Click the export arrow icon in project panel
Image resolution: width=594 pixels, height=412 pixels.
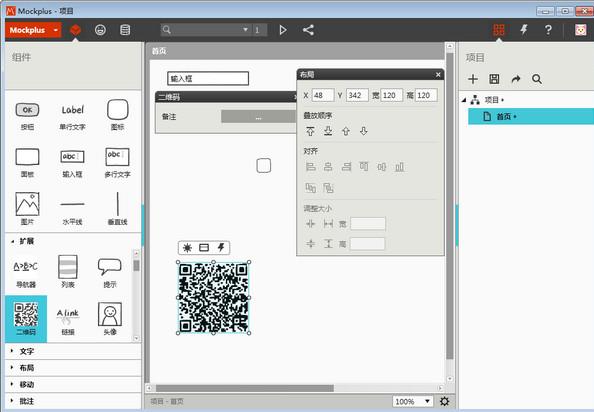[516, 79]
